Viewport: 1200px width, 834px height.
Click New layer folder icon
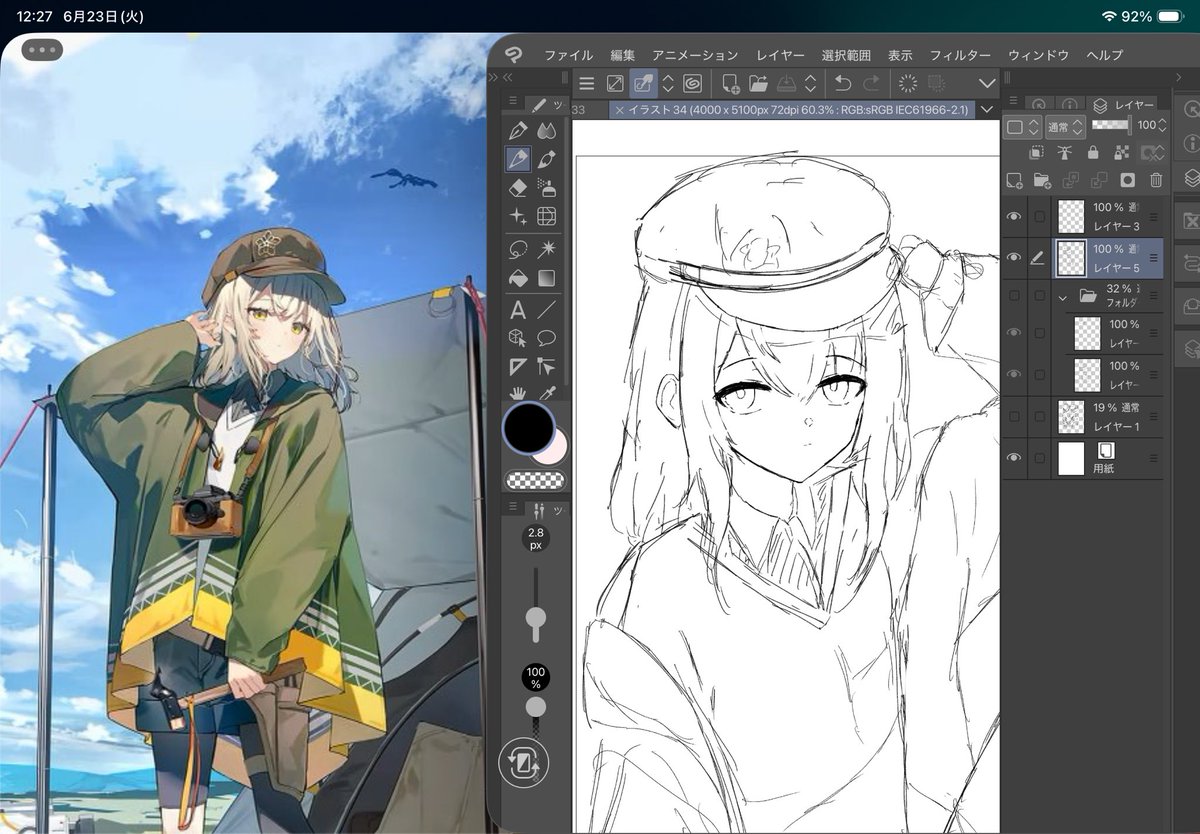tap(1042, 180)
